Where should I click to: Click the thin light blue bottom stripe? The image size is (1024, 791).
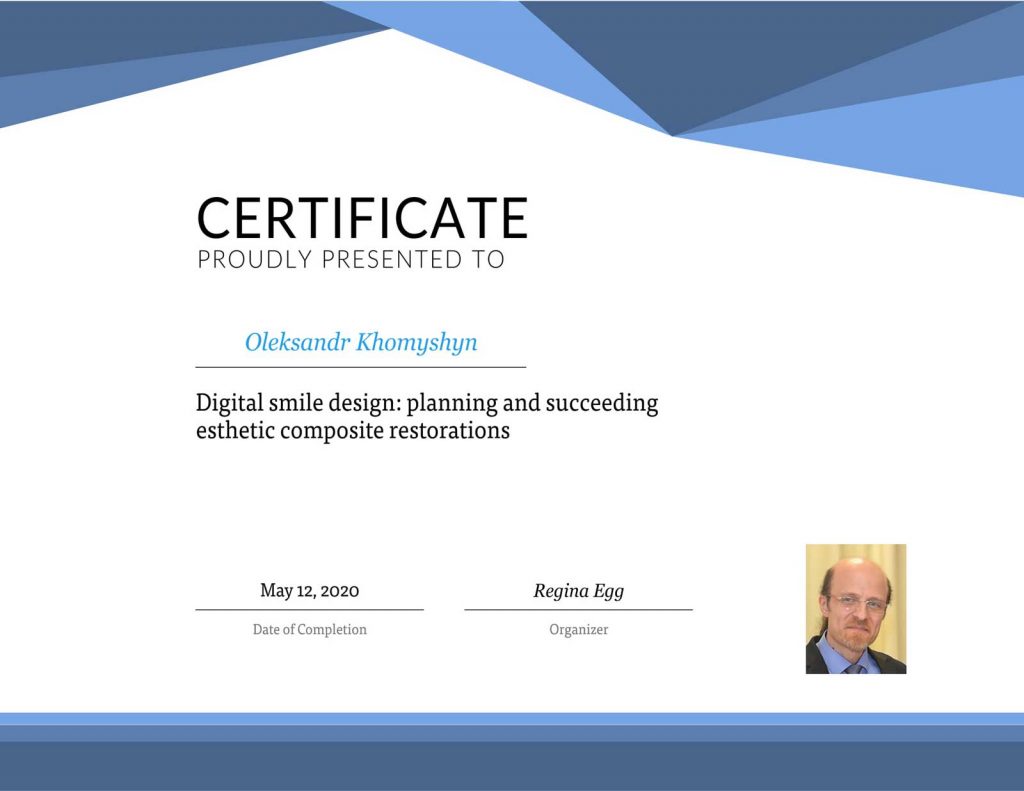coord(512,718)
